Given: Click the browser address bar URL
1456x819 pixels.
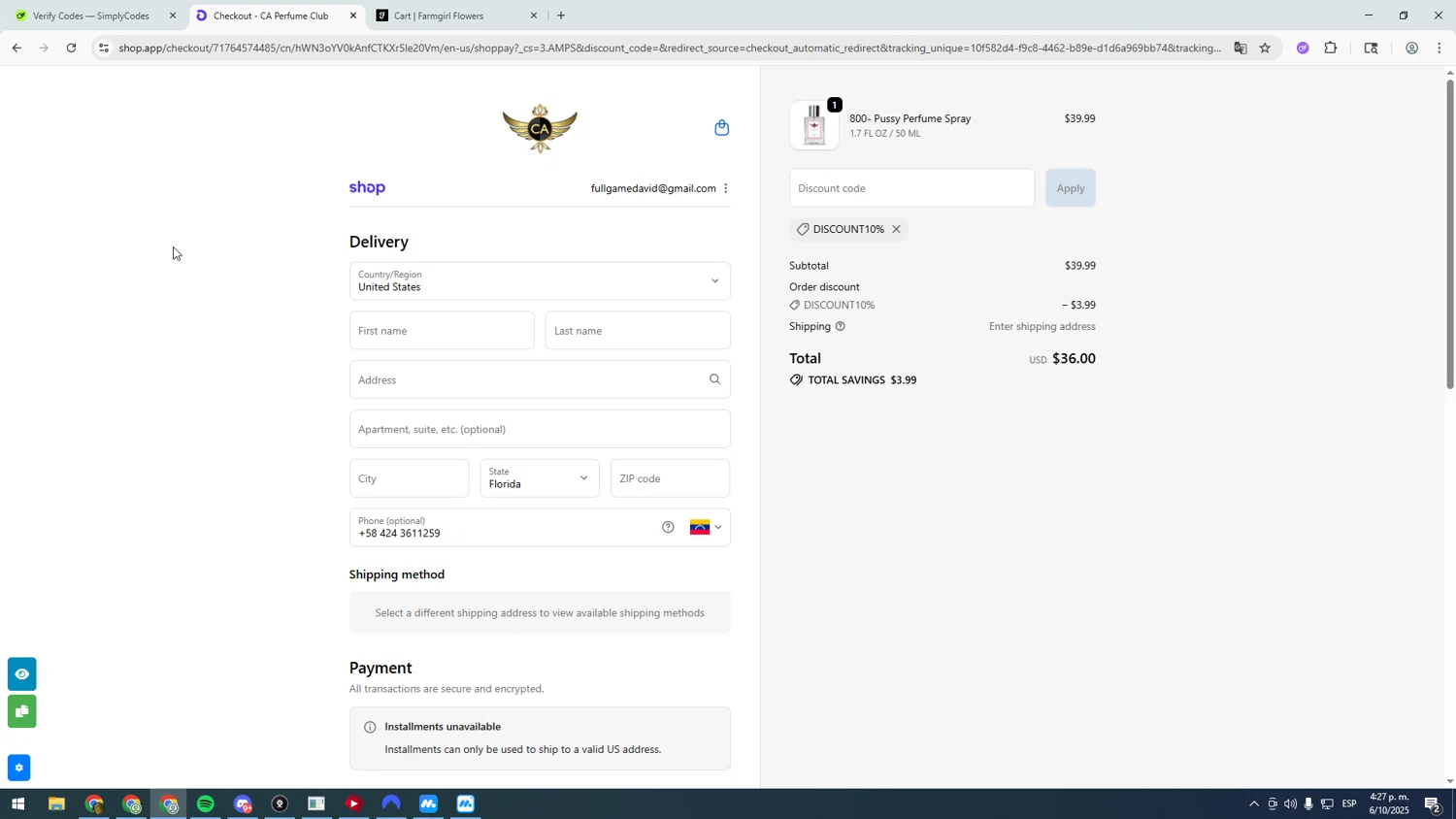Looking at the screenshot, I should click(670, 48).
